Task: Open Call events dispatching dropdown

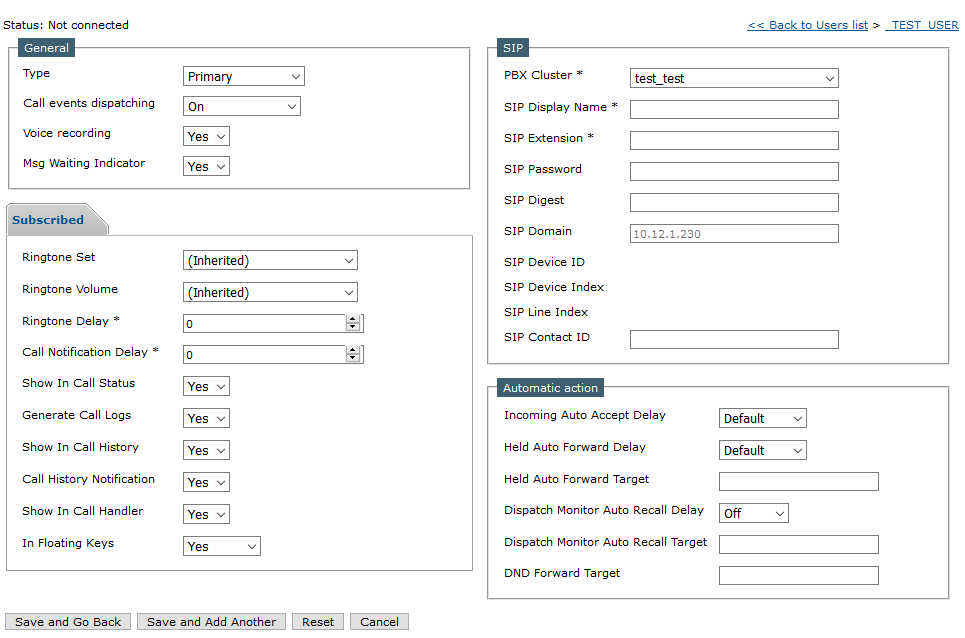Action: pos(241,106)
